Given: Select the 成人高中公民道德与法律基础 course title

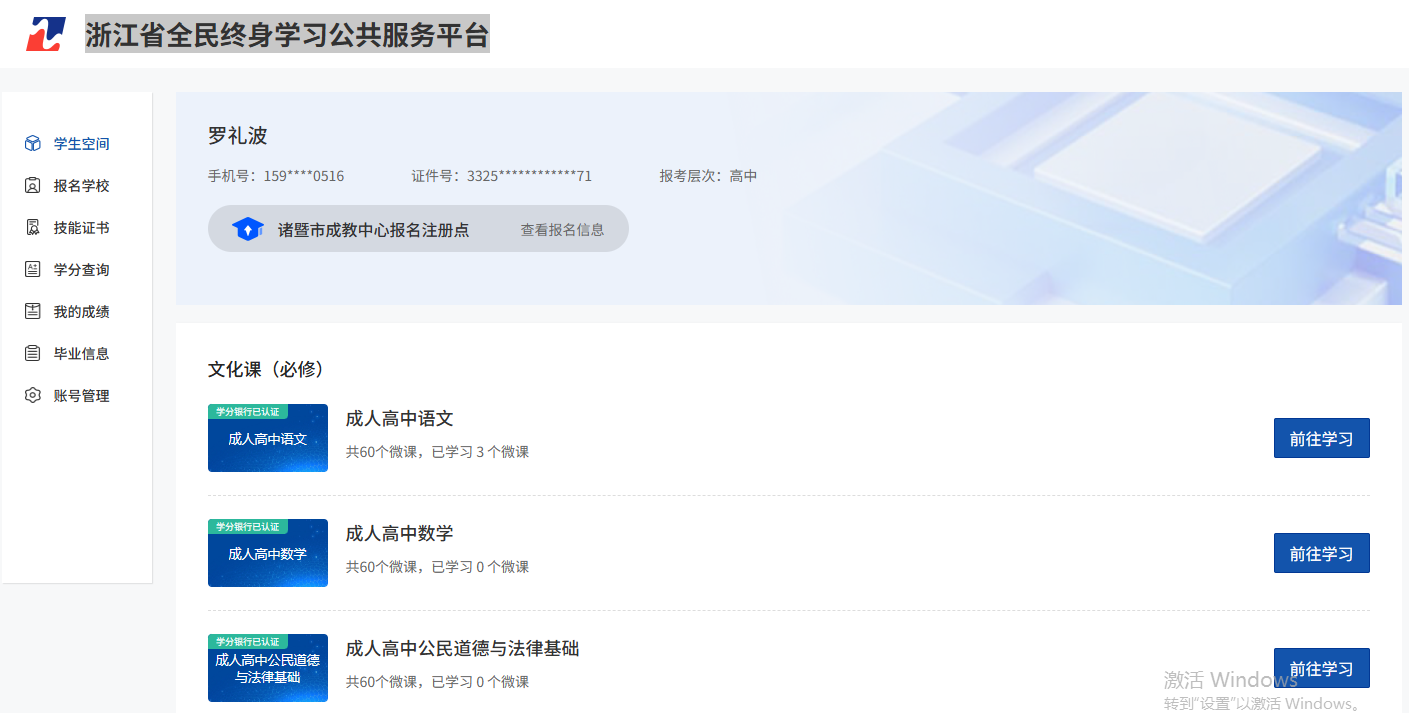Looking at the screenshot, I should [x=462, y=649].
